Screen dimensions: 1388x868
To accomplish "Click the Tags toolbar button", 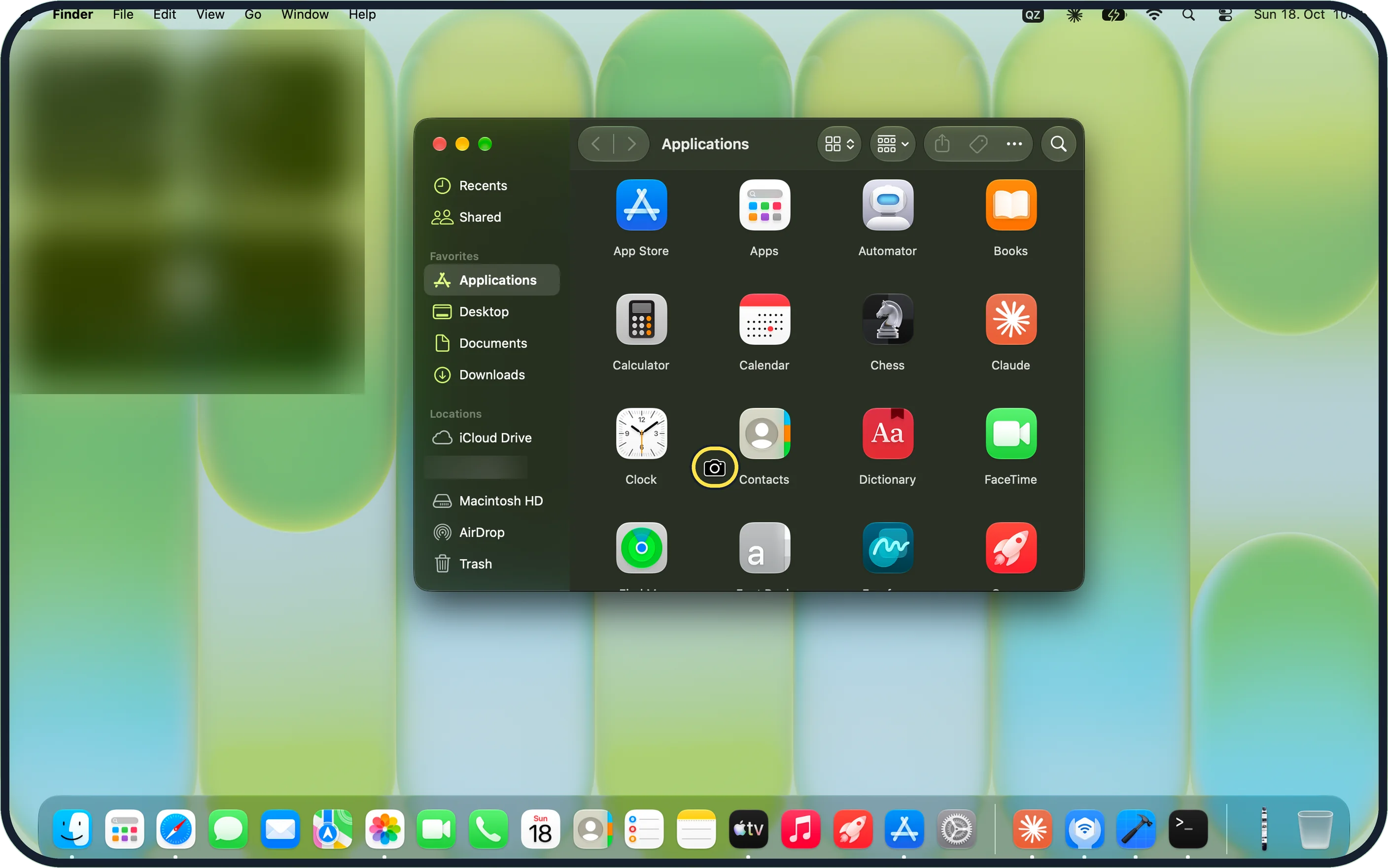I will (x=978, y=143).
